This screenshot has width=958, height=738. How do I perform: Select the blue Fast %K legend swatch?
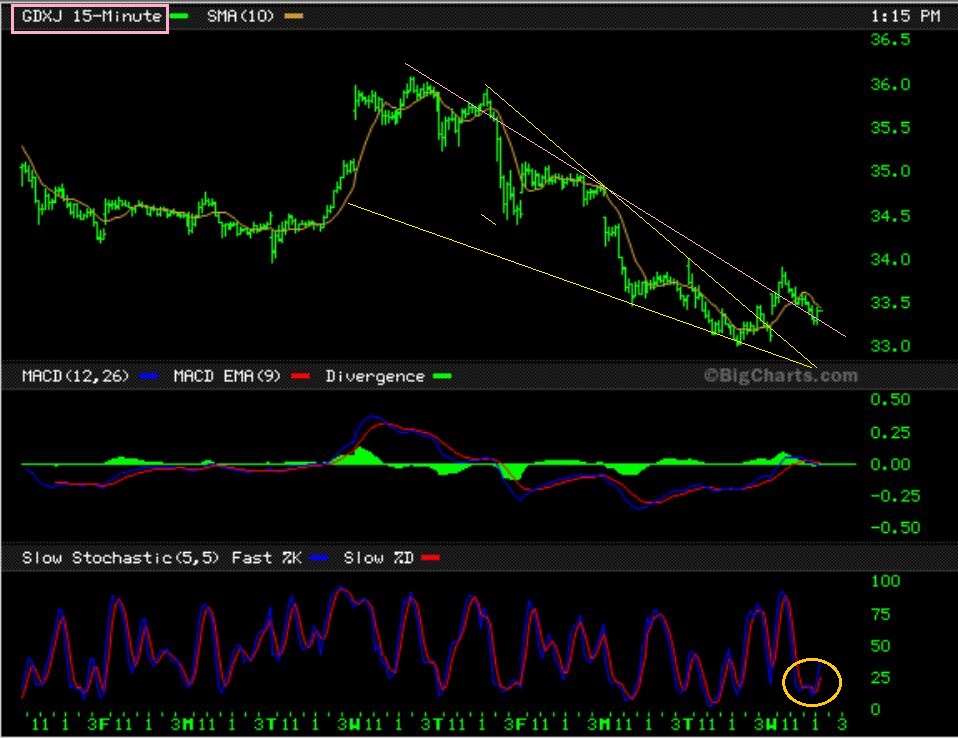[x=319, y=557]
